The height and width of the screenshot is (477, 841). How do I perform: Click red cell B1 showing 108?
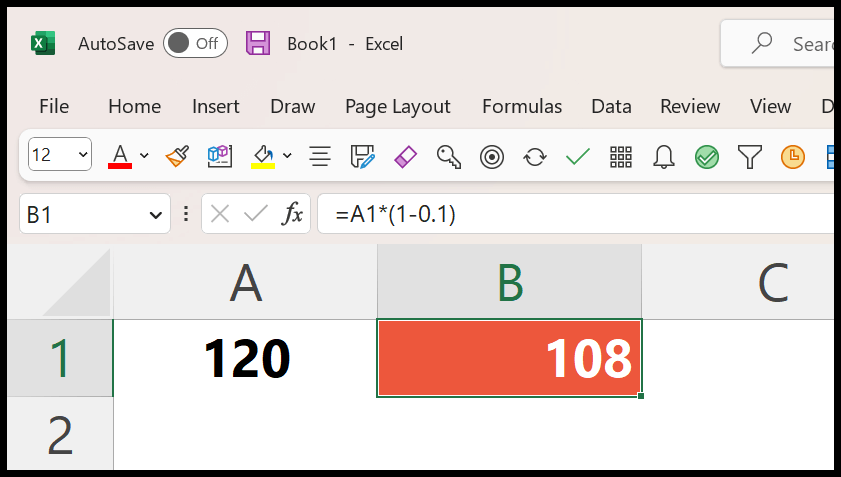pyautogui.click(x=510, y=358)
